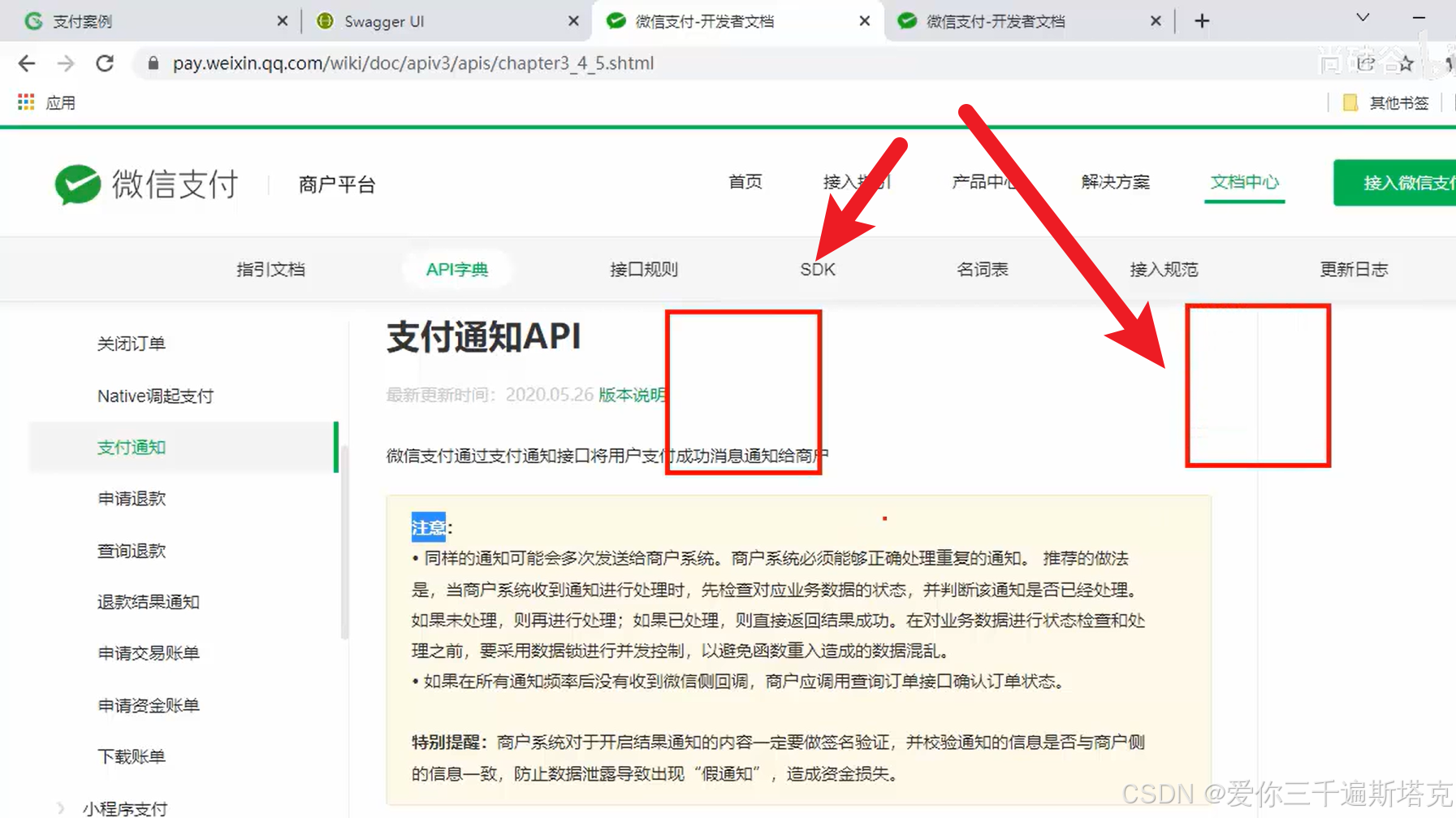Click the share page icon in address bar

[1367, 63]
